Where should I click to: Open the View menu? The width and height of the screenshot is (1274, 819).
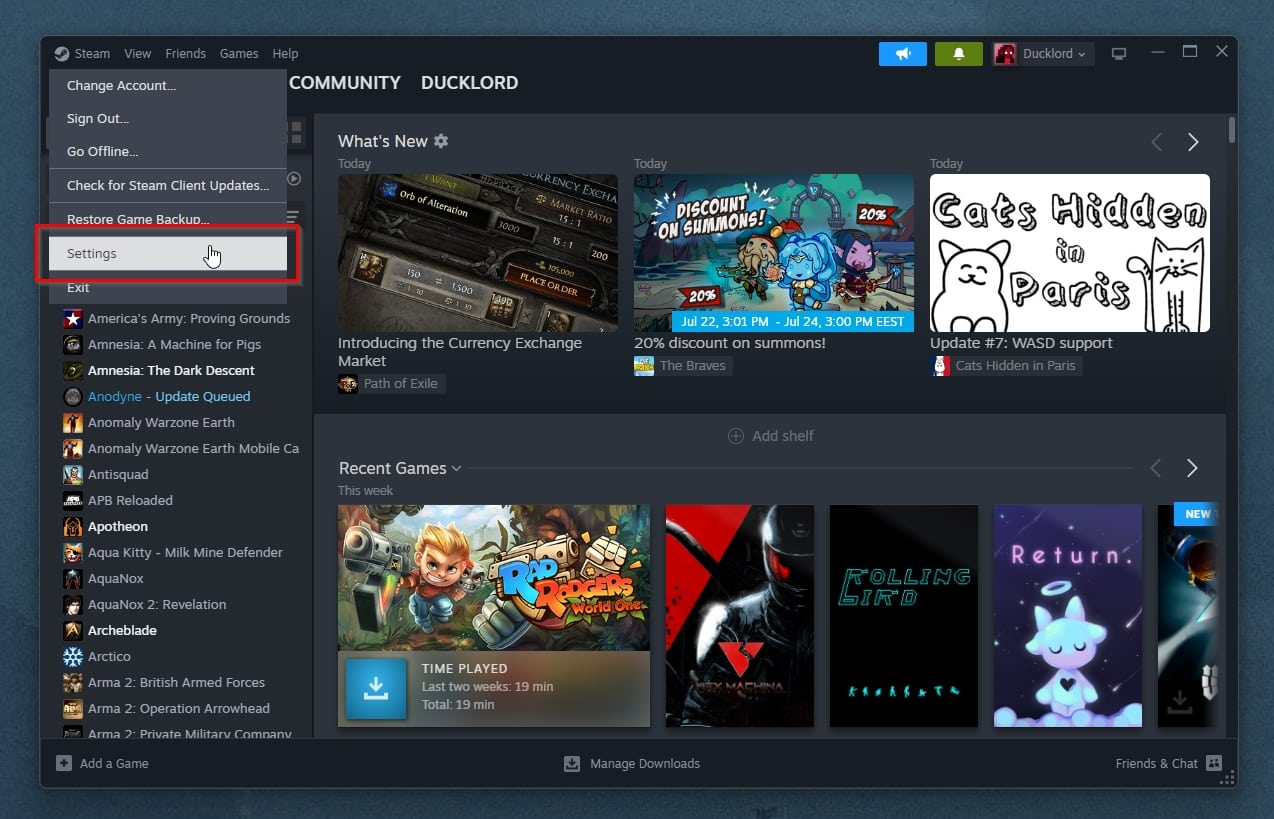(x=138, y=54)
